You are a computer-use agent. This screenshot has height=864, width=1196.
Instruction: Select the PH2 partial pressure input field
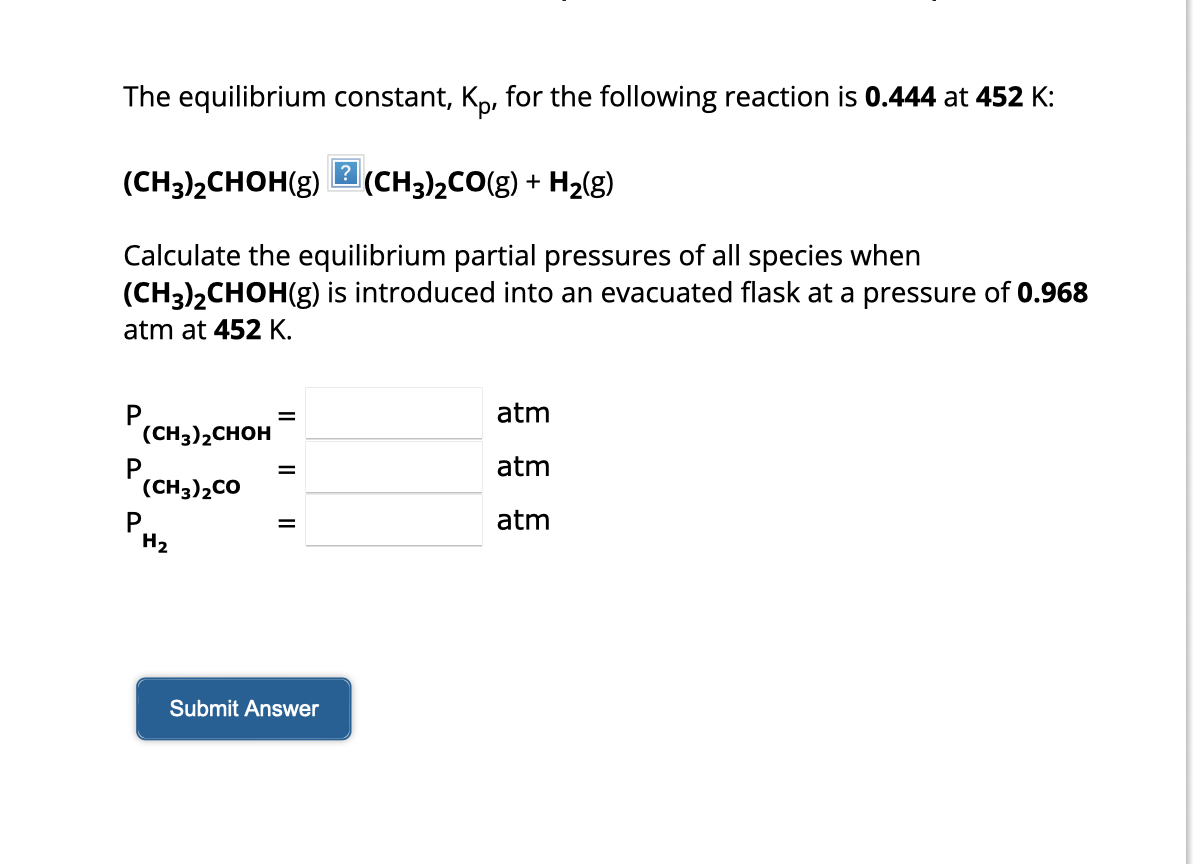[393, 519]
